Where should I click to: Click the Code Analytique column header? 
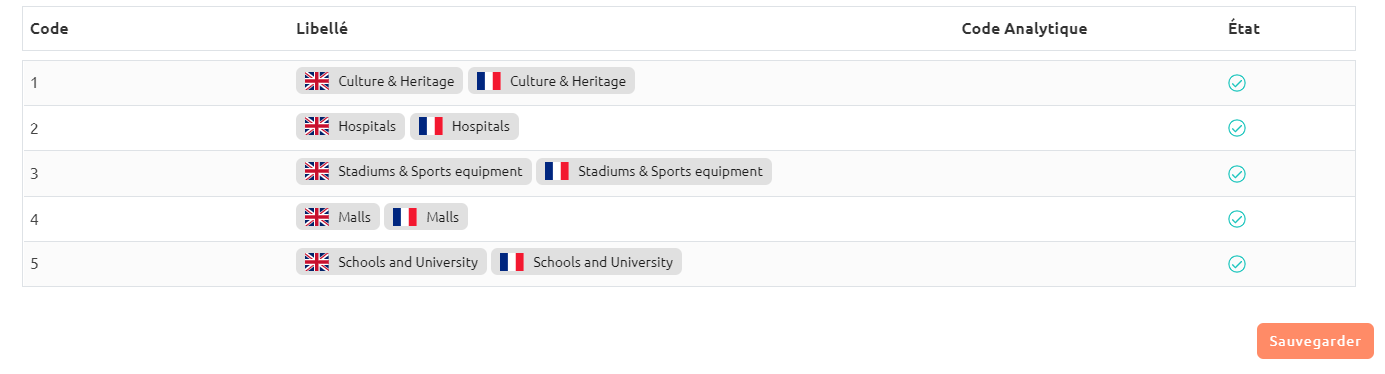click(x=1024, y=29)
